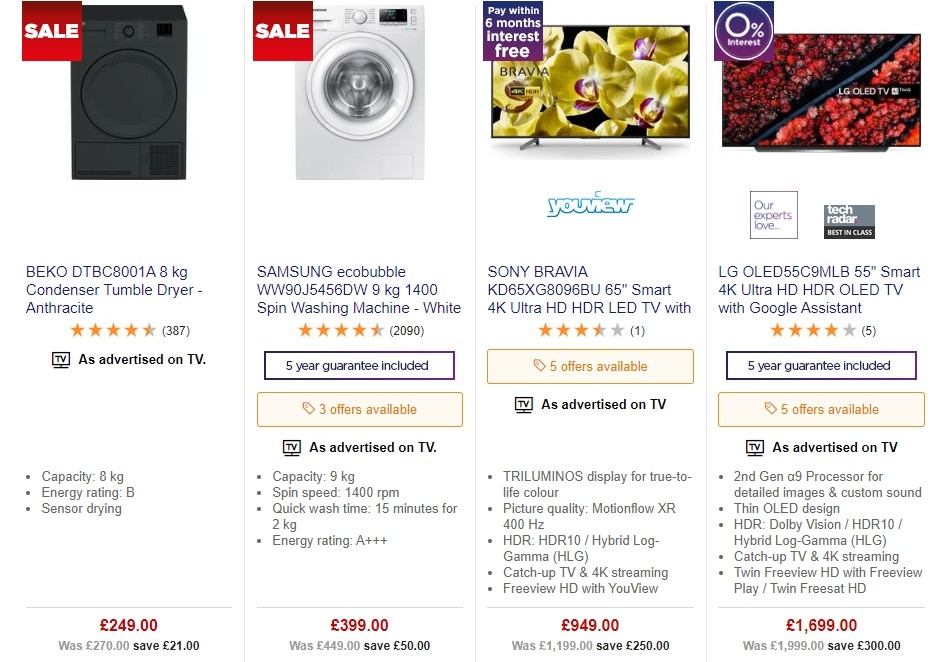Click the techradar Best in Class badge
This screenshot has width=947, height=662.
tap(849, 215)
